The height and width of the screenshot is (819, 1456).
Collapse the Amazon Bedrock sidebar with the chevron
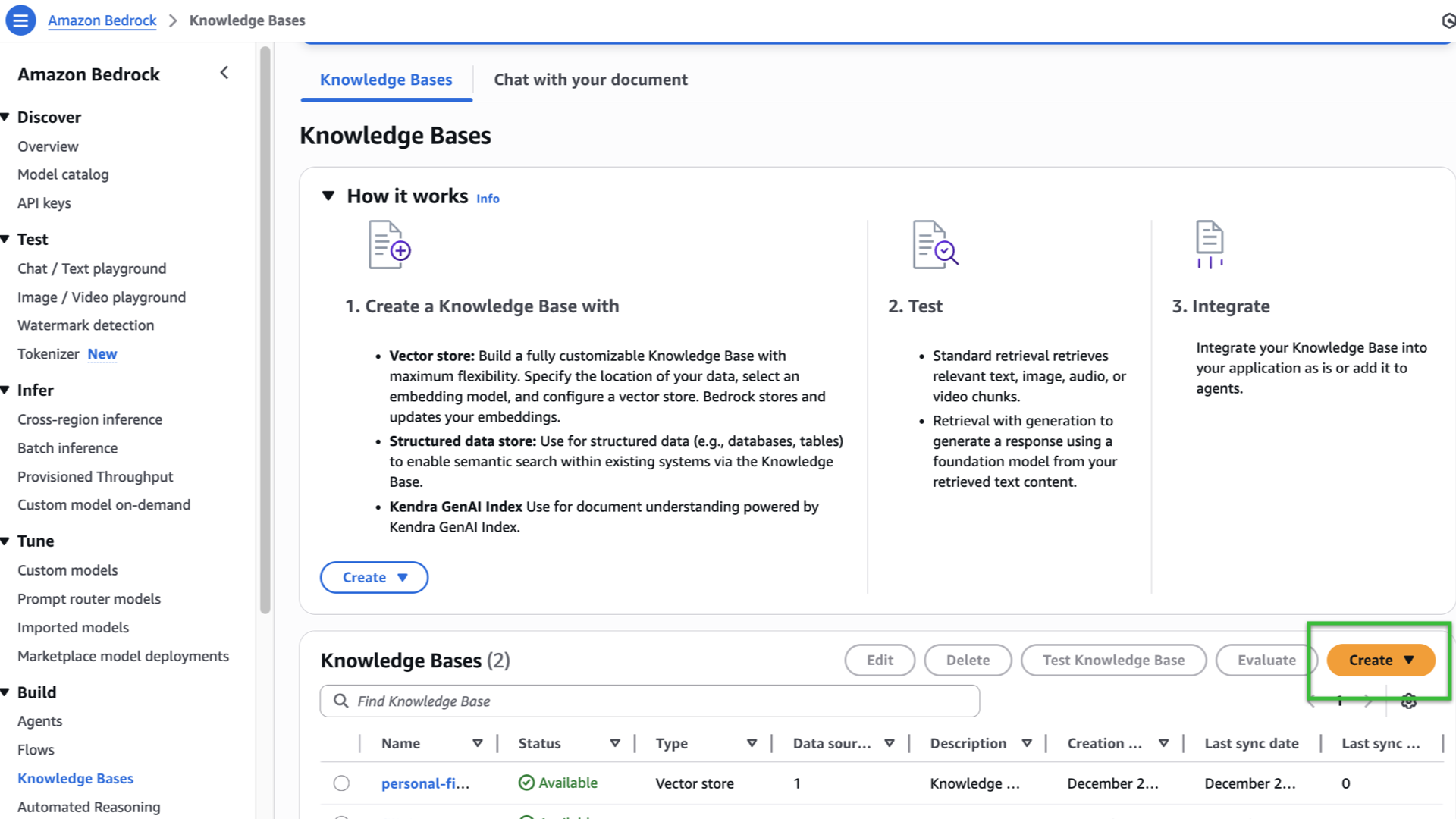(224, 73)
